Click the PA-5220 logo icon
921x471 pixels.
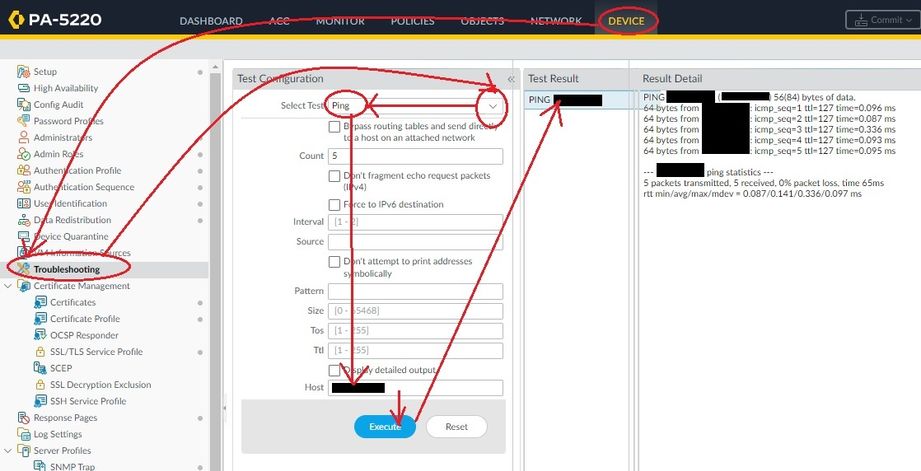pos(16,19)
